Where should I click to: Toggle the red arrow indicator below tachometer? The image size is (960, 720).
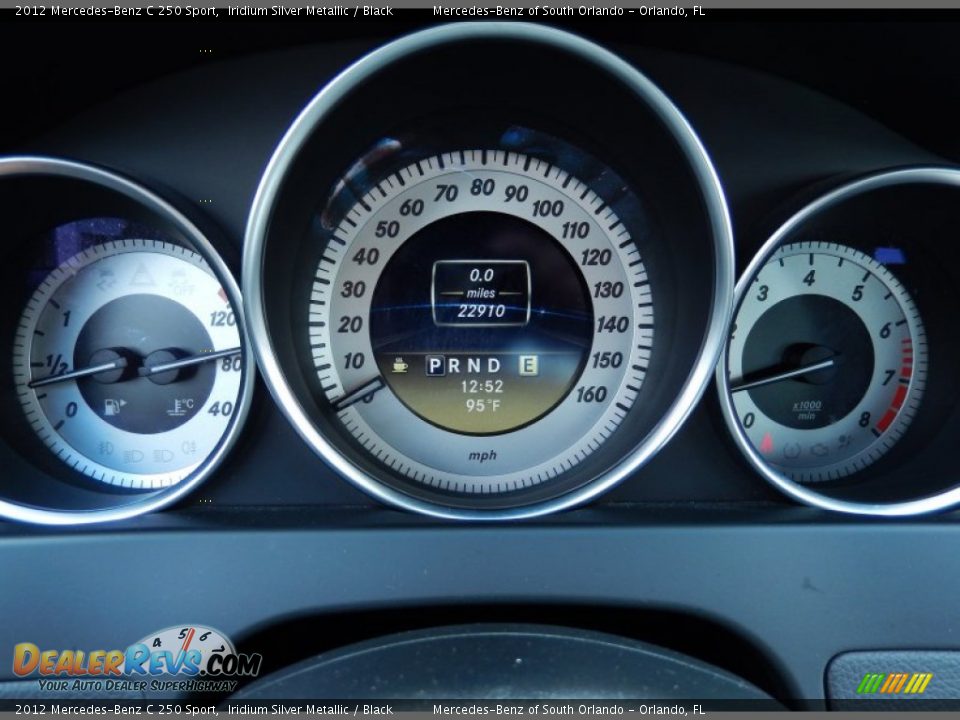[x=766, y=441]
